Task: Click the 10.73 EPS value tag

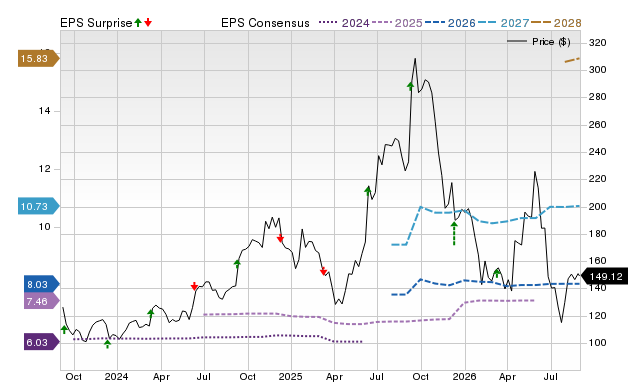Action: coord(39,206)
